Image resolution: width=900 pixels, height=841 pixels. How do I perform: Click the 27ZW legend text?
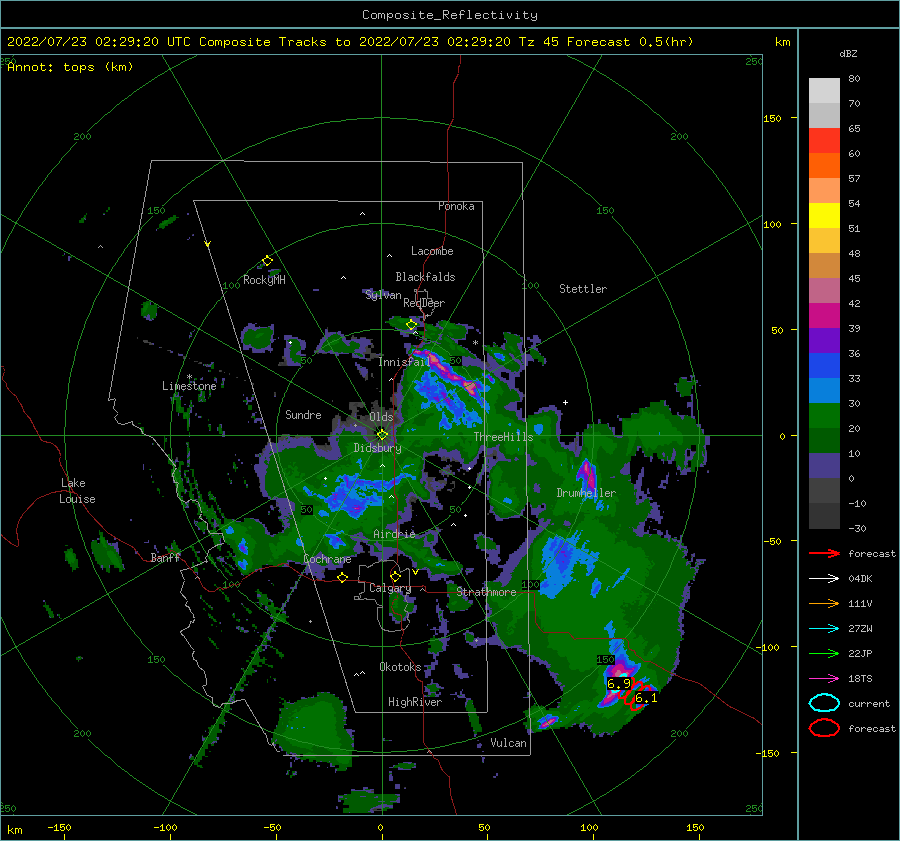pyautogui.click(x=860, y=629)
